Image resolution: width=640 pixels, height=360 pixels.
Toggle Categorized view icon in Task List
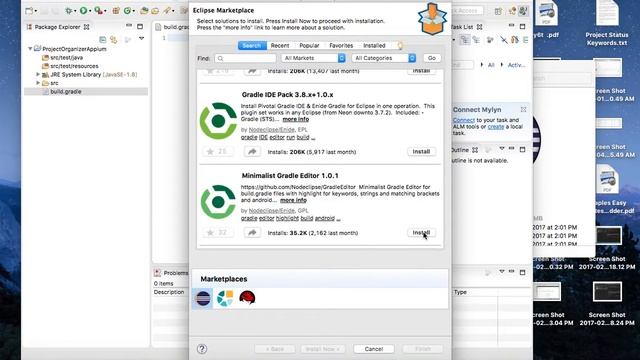pos(465,40)
